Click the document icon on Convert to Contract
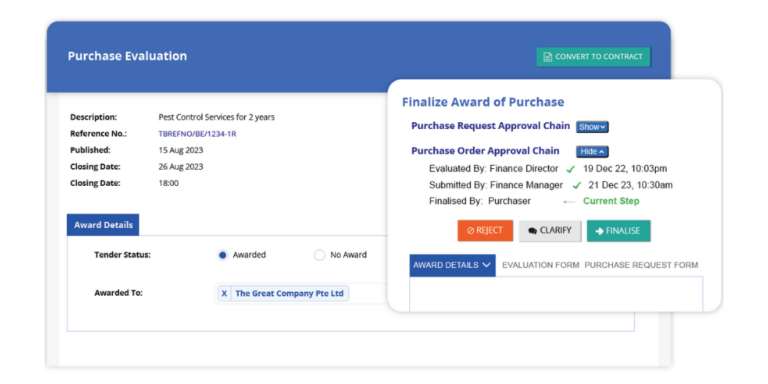This screenshot has width=768, height=384. click(x=548, y=57)
